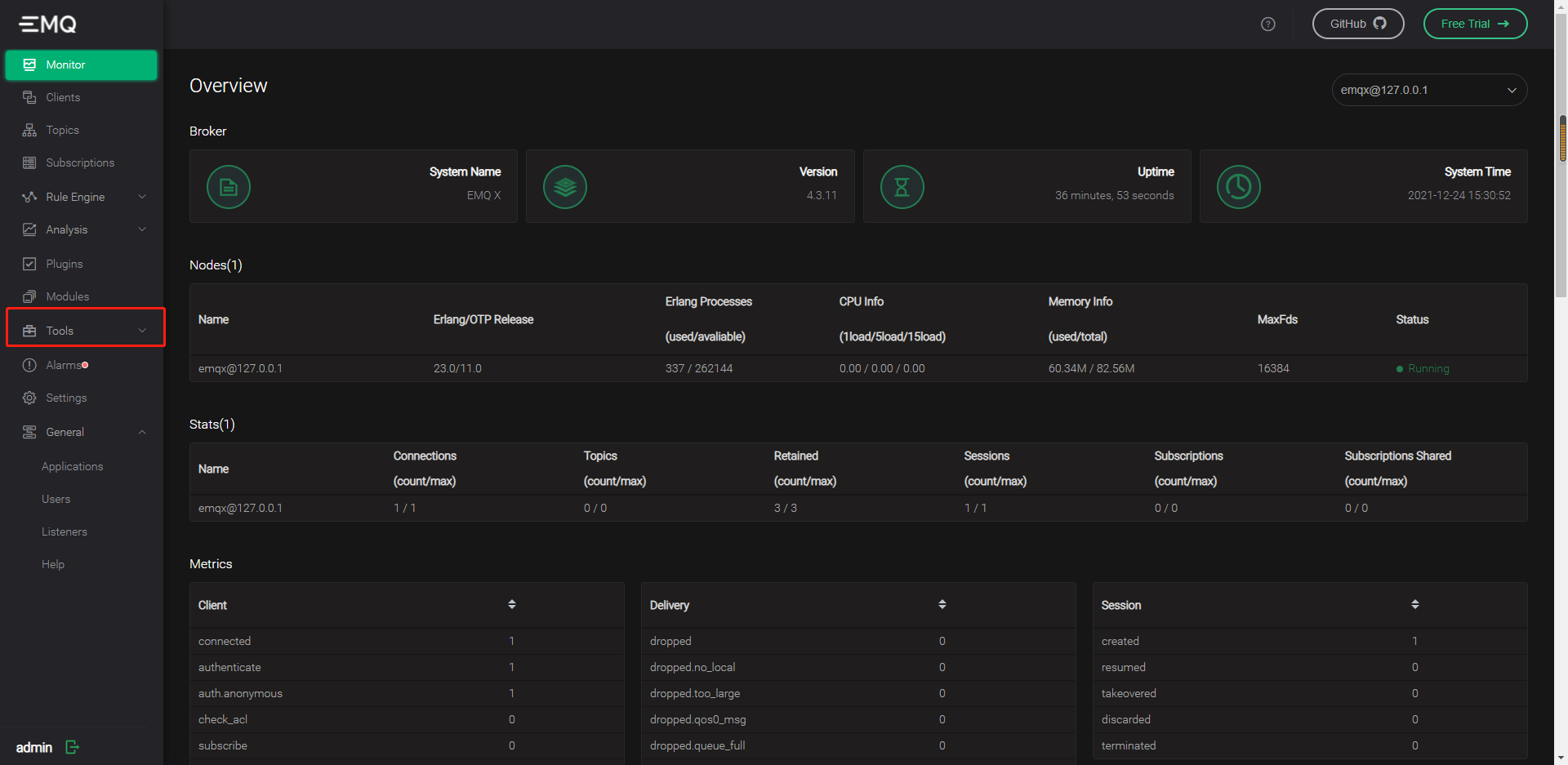Click the memory value 60.34M / 82.56M
This screenshot has width=1568, height=765.
click(1091, 368)
